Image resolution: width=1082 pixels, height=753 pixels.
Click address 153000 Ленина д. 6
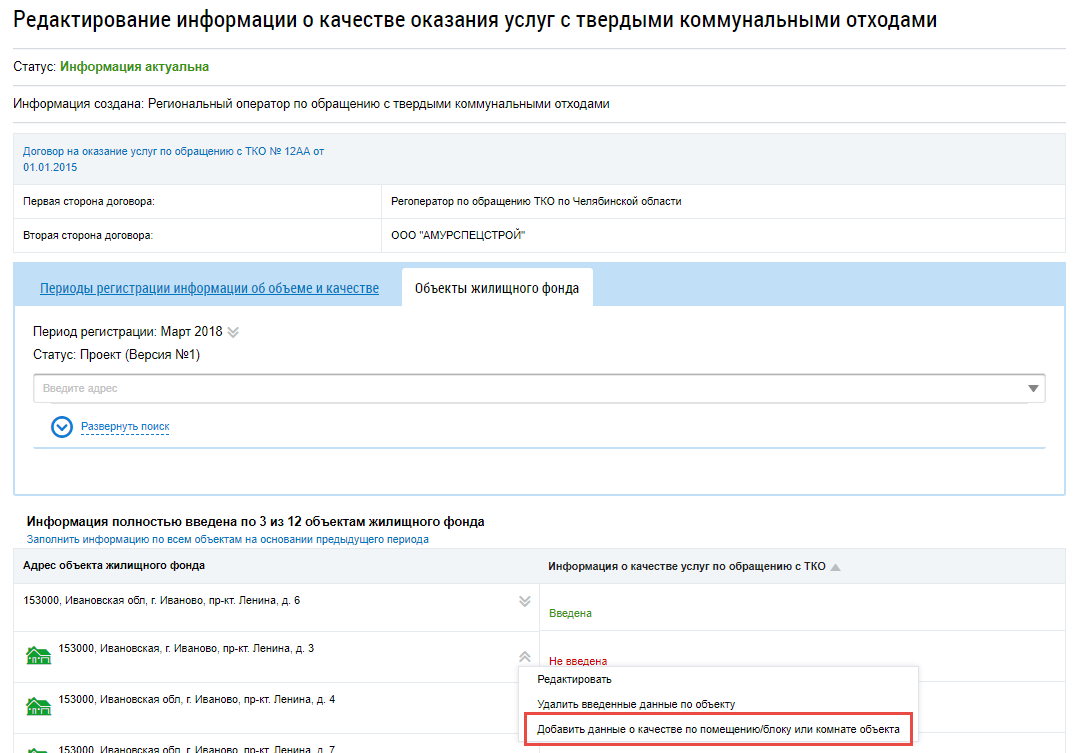[x=161, y=600]
